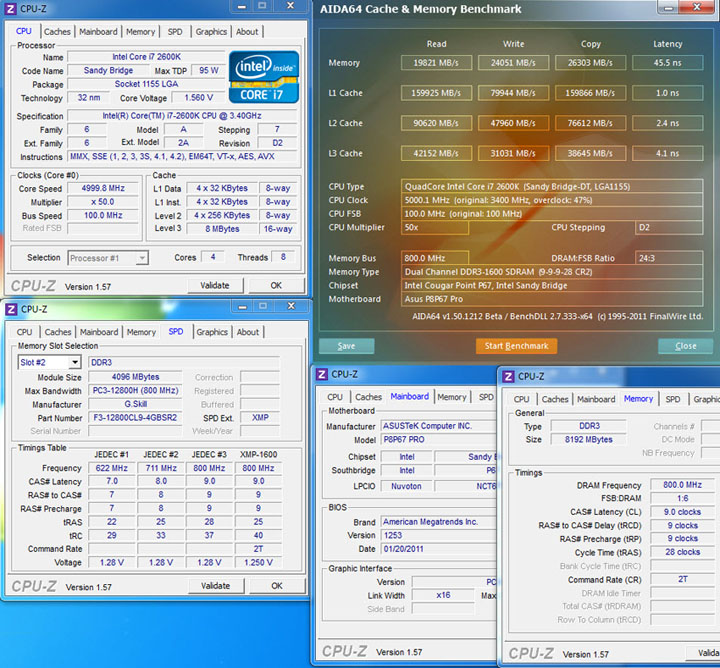Viewport: 720px width, 668px height.
Task: Switch to Mainboard tab in the top CPU-Z window
Action: tap(98, 32)
